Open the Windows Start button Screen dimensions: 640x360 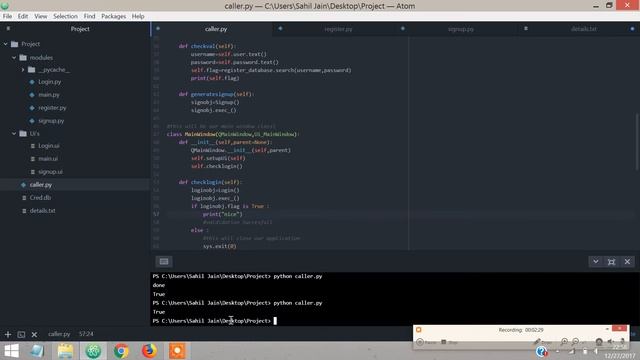pos(11,351)
